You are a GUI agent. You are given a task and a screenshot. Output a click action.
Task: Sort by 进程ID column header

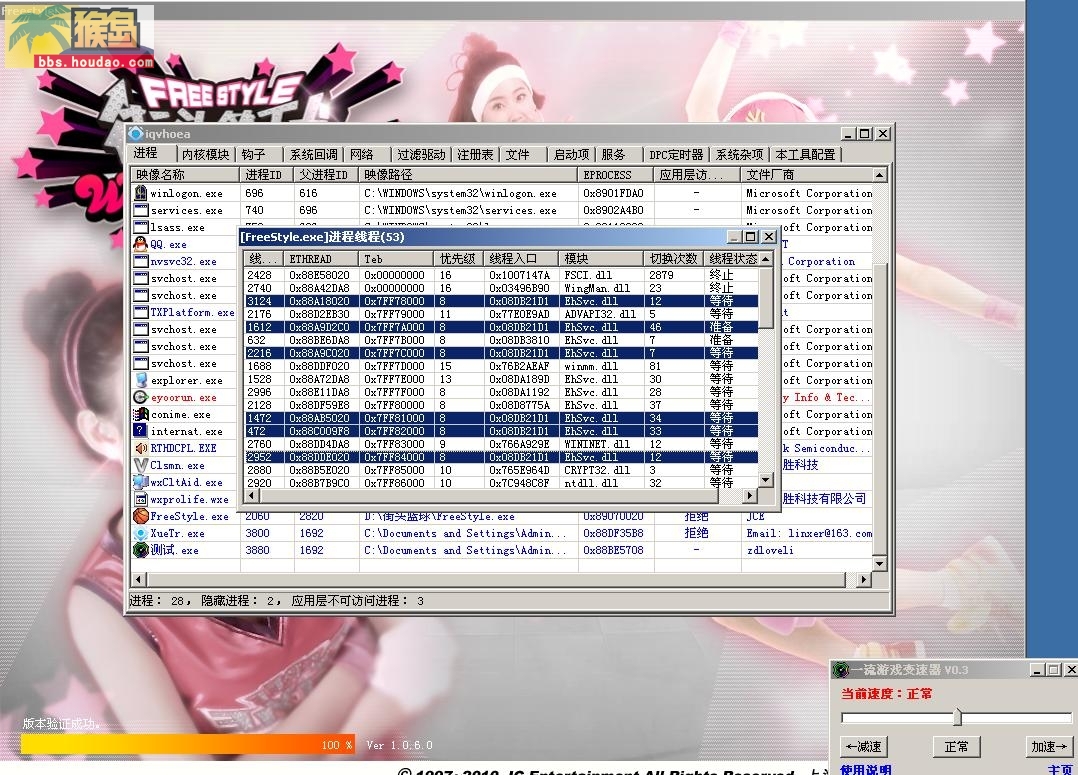pyautogui.click(x=267, y=175)
